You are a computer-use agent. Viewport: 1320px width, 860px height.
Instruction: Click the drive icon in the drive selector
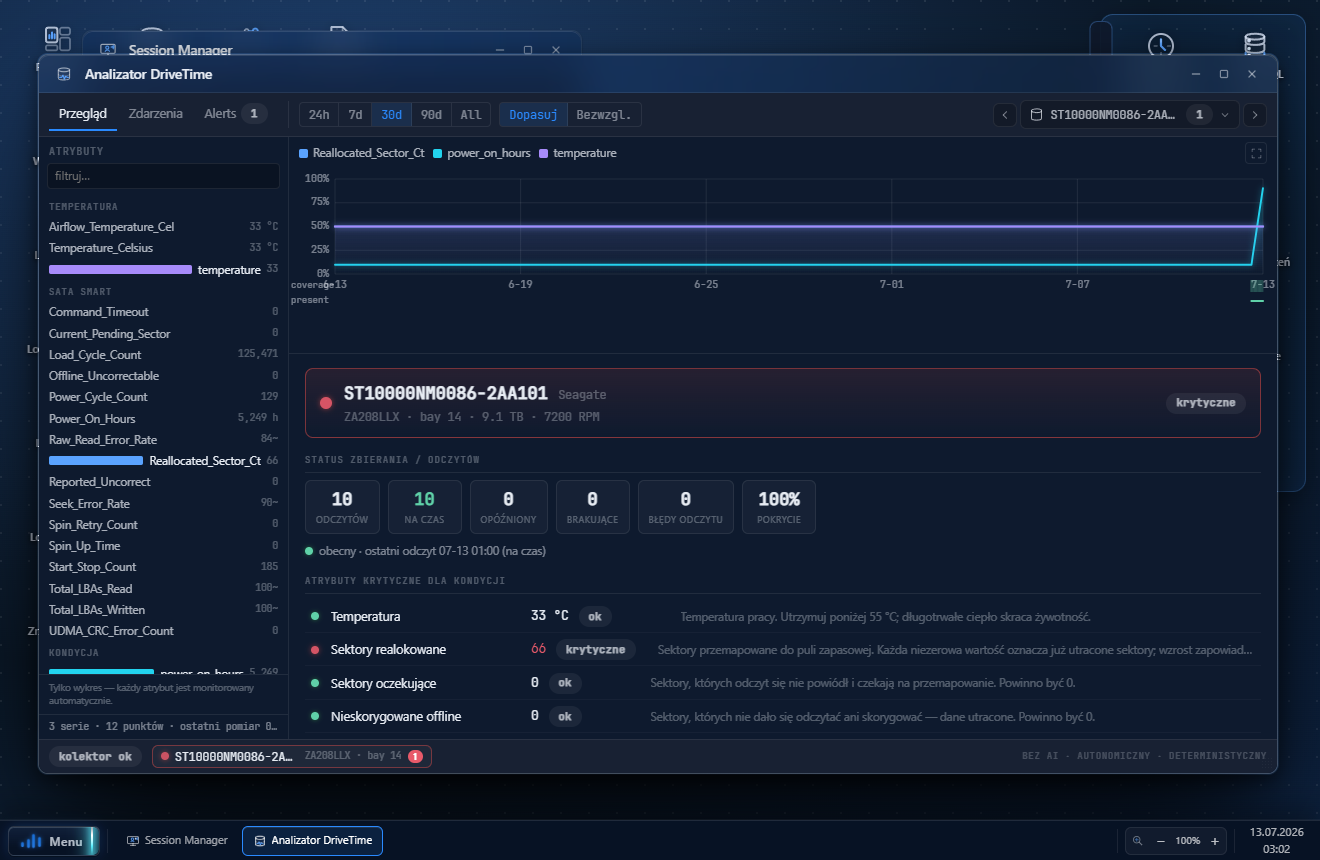click(x=1036, y=115)
